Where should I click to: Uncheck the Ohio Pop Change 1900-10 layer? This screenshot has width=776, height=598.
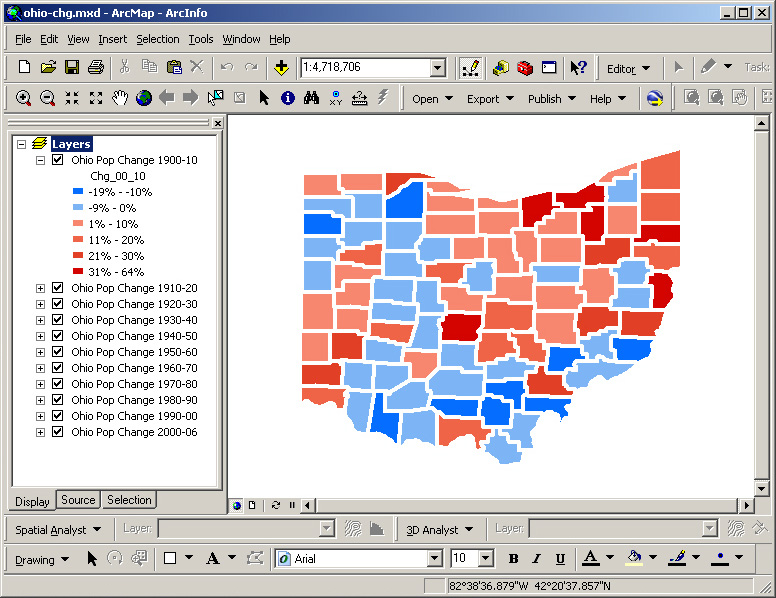pyautogui.click(x=57, y=160)
